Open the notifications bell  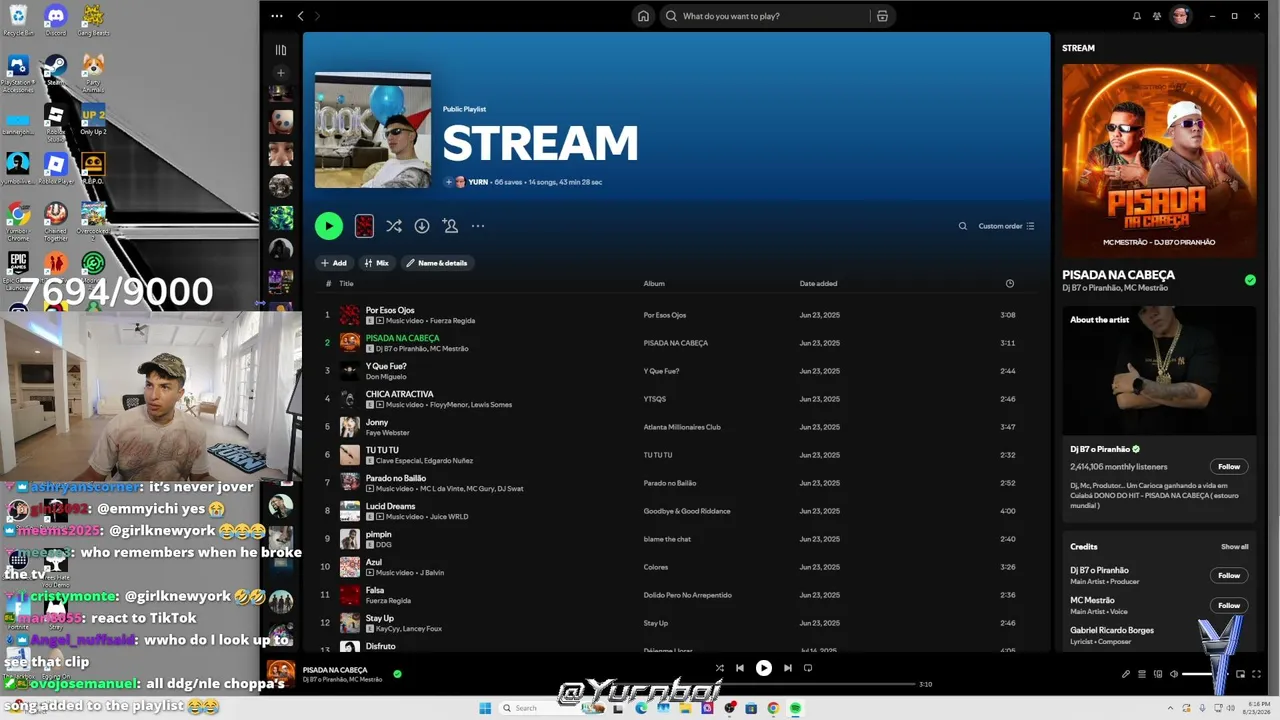coord(1137,16)
